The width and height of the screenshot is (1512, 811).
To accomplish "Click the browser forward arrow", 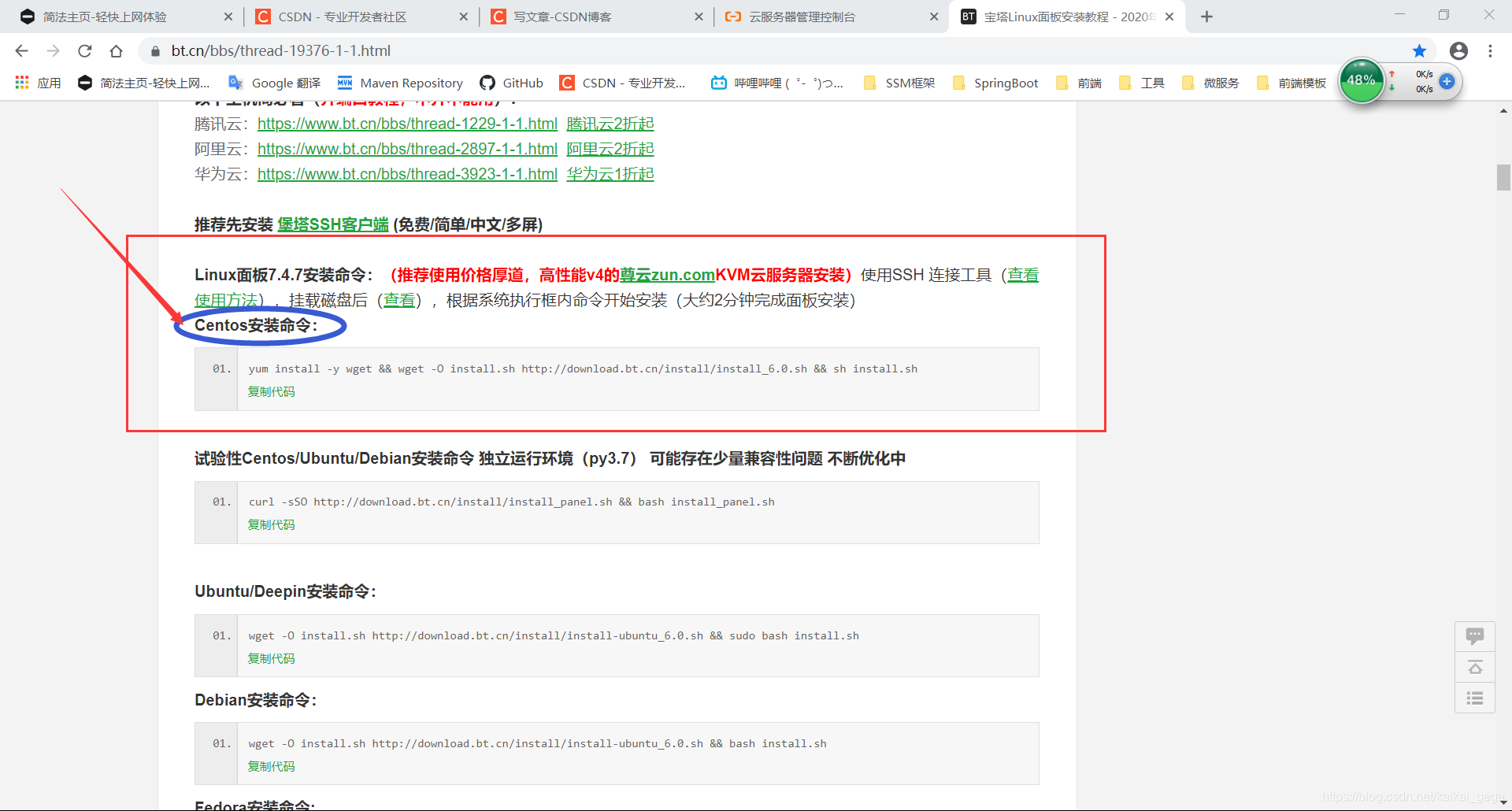I will [x=53, y=51].
